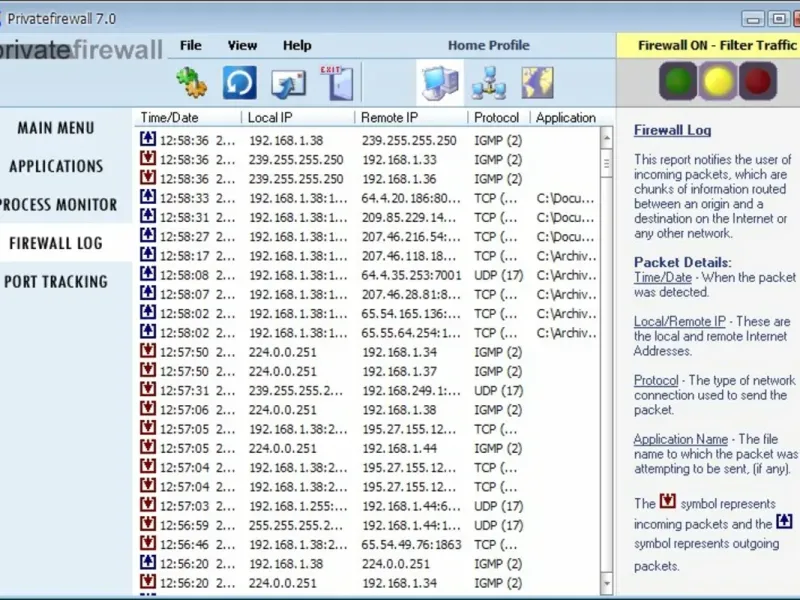Select remote IP 64.4.20.186:80 cell
Screen dimensions: 800x600
tap(411, 198)
